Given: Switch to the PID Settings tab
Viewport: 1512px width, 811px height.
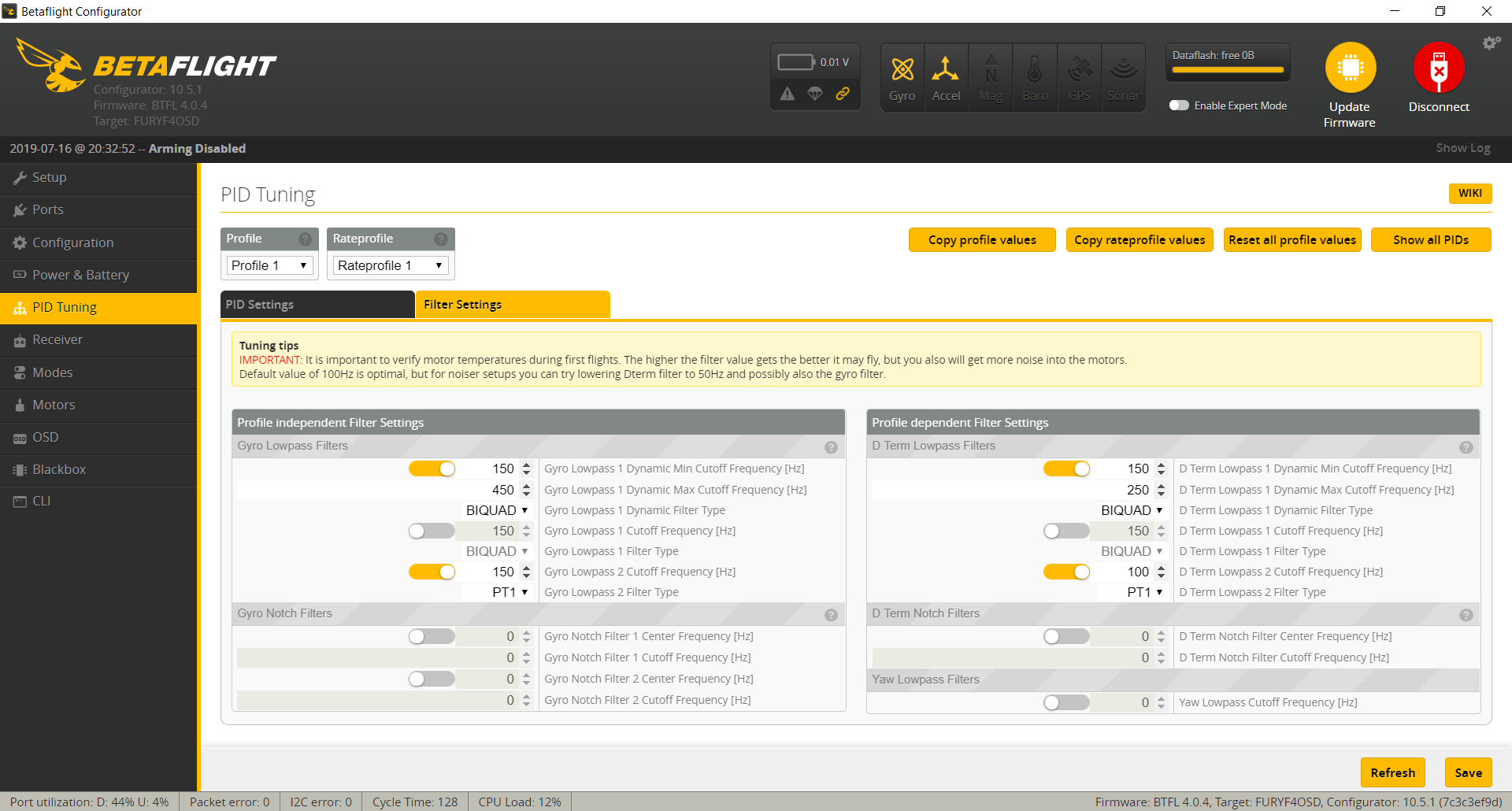Looking at the screenshot, I should [317, 305].
